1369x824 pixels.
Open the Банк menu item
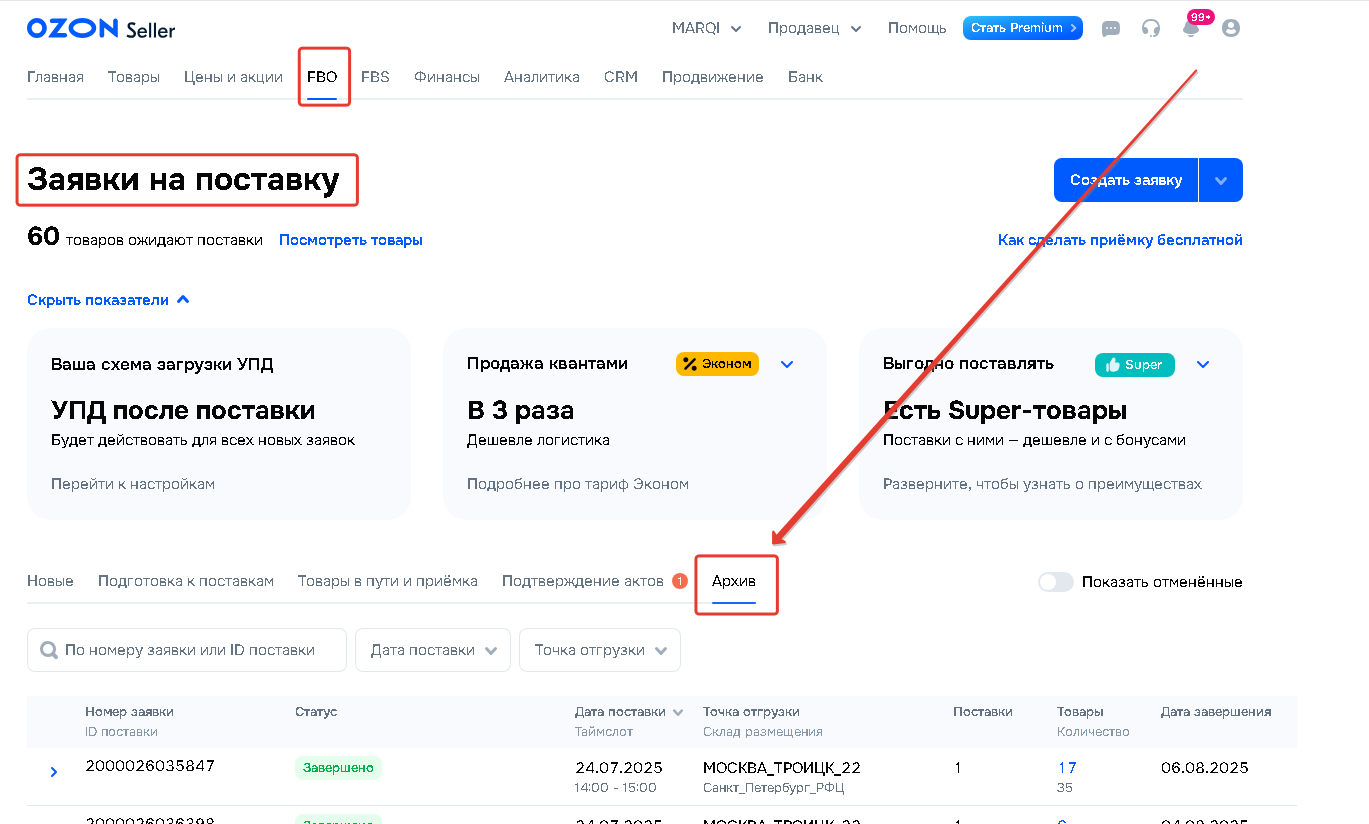point(806,77)
